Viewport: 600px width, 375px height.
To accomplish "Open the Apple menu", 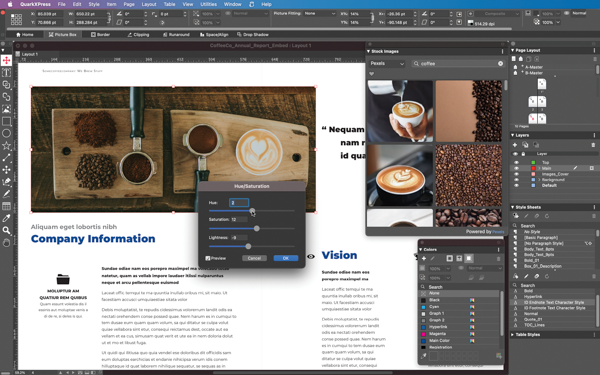I will pos(10,4).
